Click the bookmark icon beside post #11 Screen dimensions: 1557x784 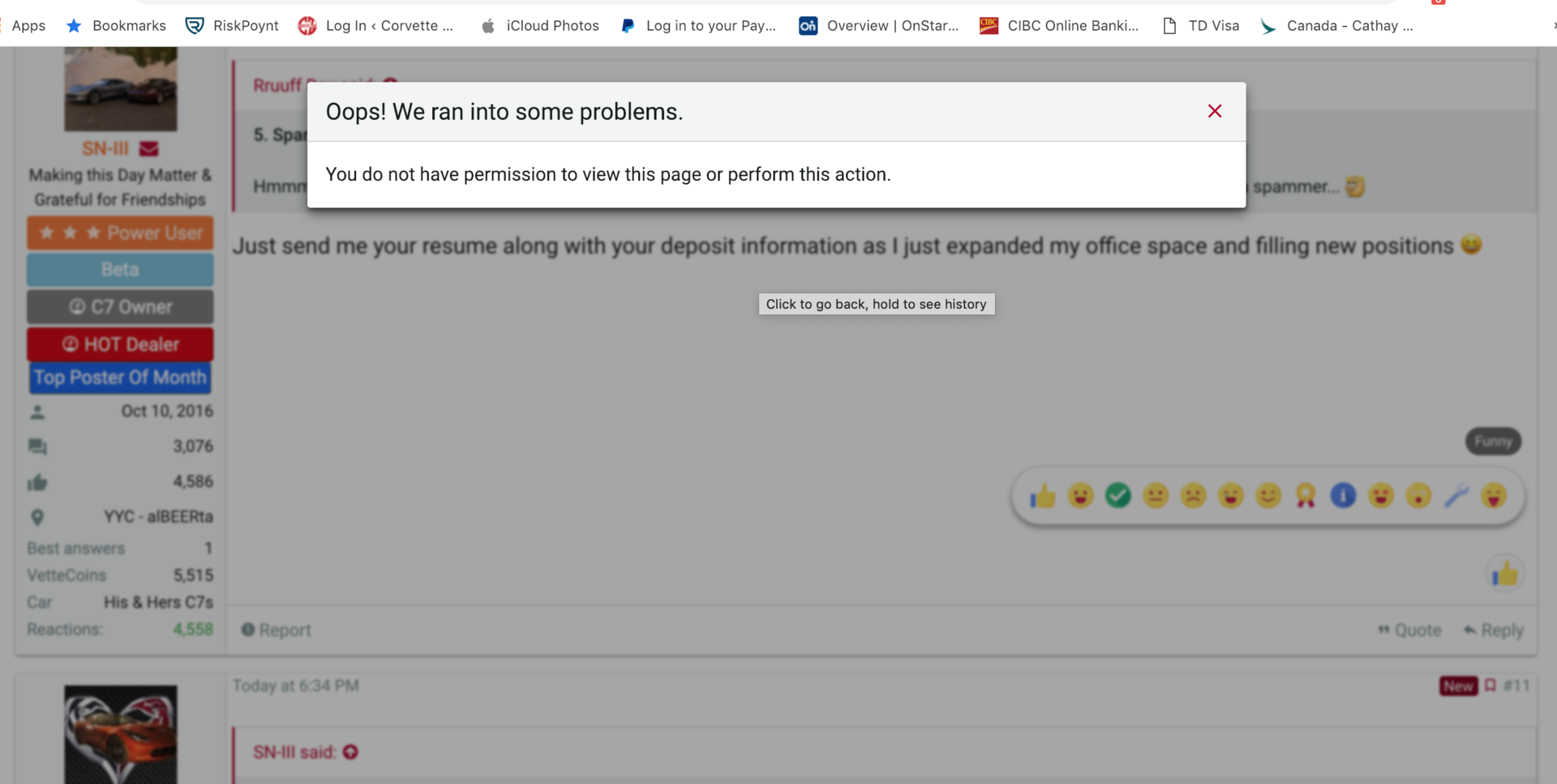coord(1491,685)
